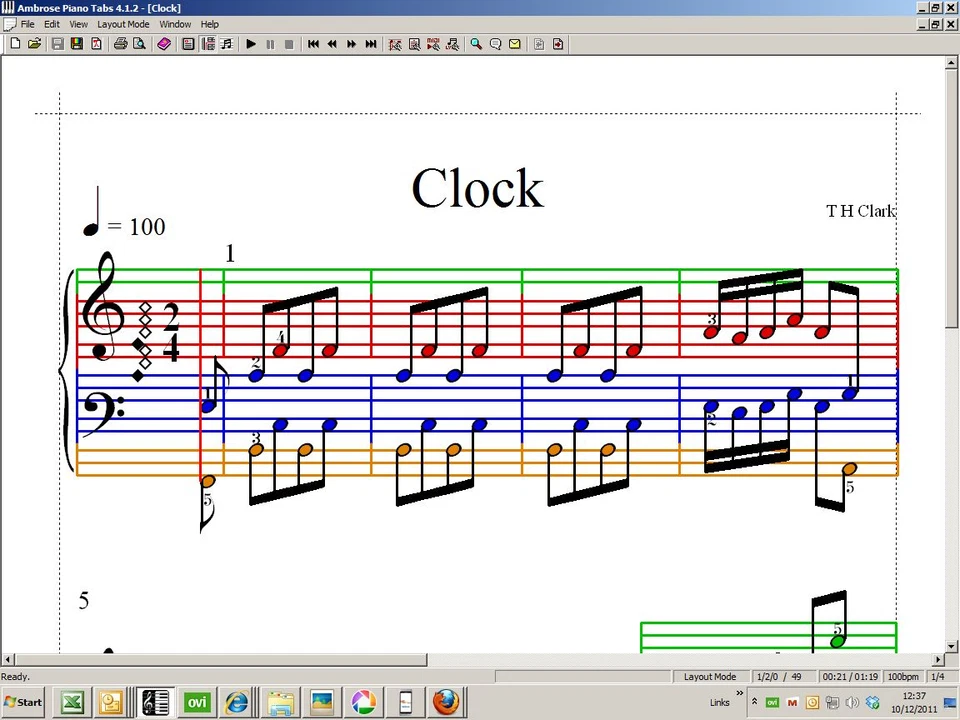Screen dimensions: 960x720
Task: Open Print Preview of the score
Action: pos(139,43)
